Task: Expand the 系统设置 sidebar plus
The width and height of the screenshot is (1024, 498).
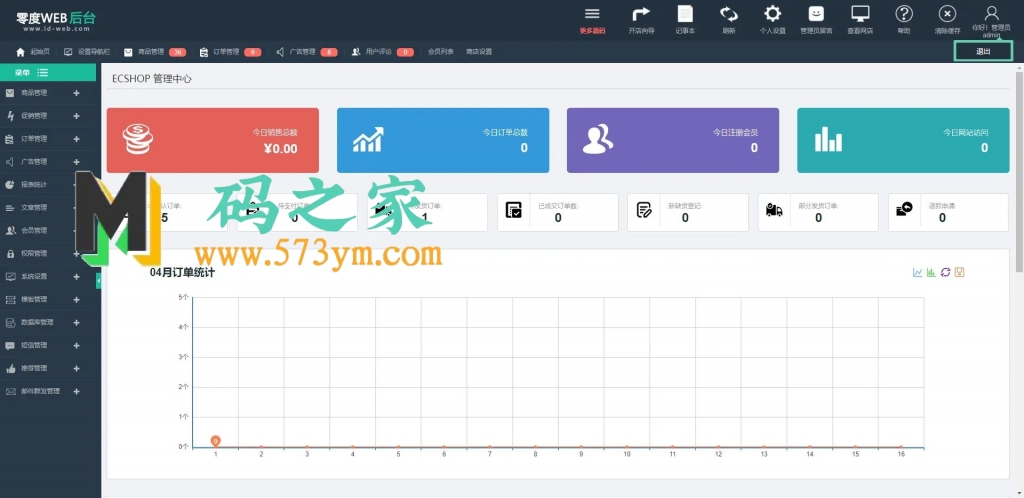Action: 76,277
